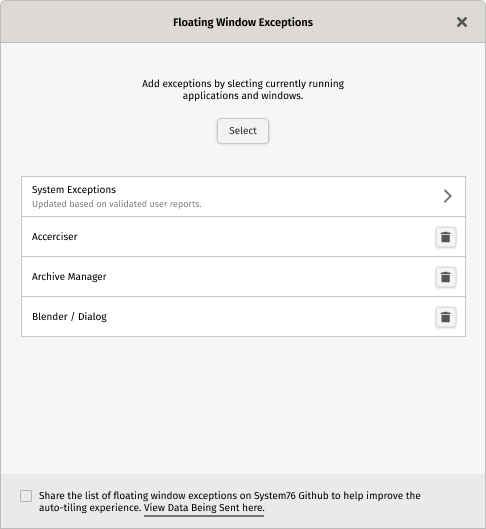Click the Updated based on validated user reports subtitle
486x529 pixels.
click(x=116, y=204)
